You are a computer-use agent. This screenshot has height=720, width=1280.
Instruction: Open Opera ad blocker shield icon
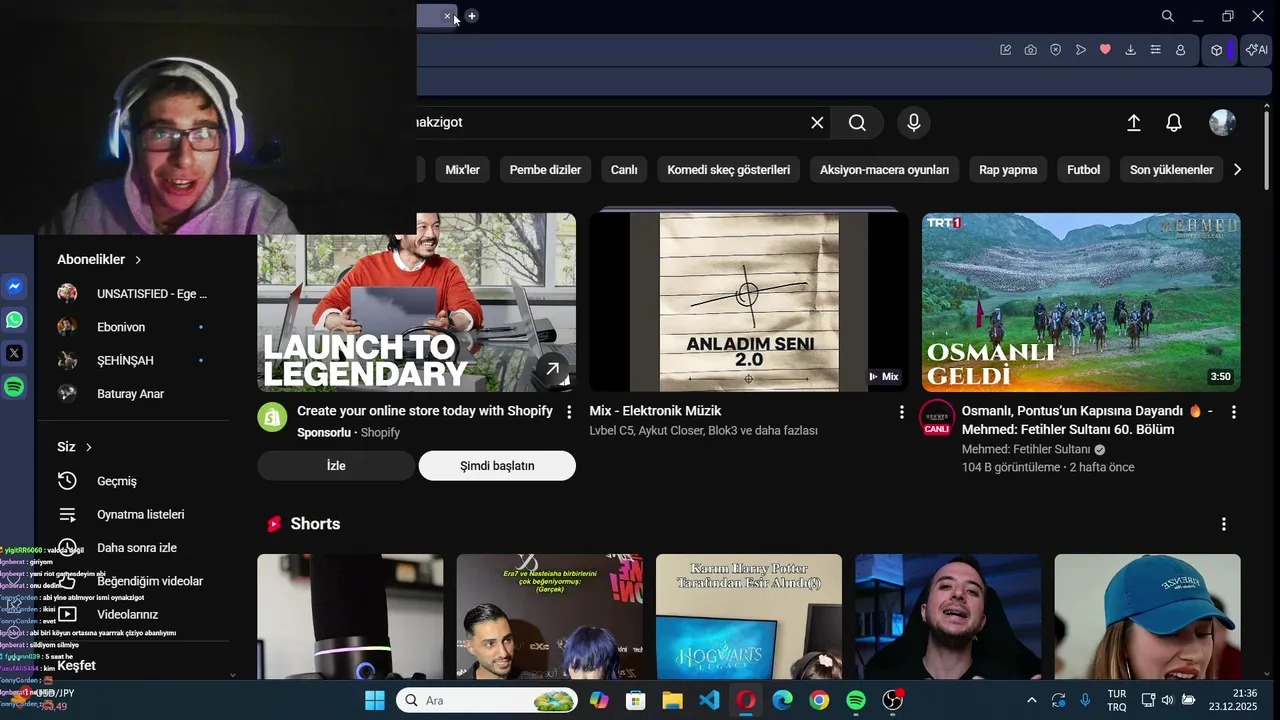point(1055,50)
